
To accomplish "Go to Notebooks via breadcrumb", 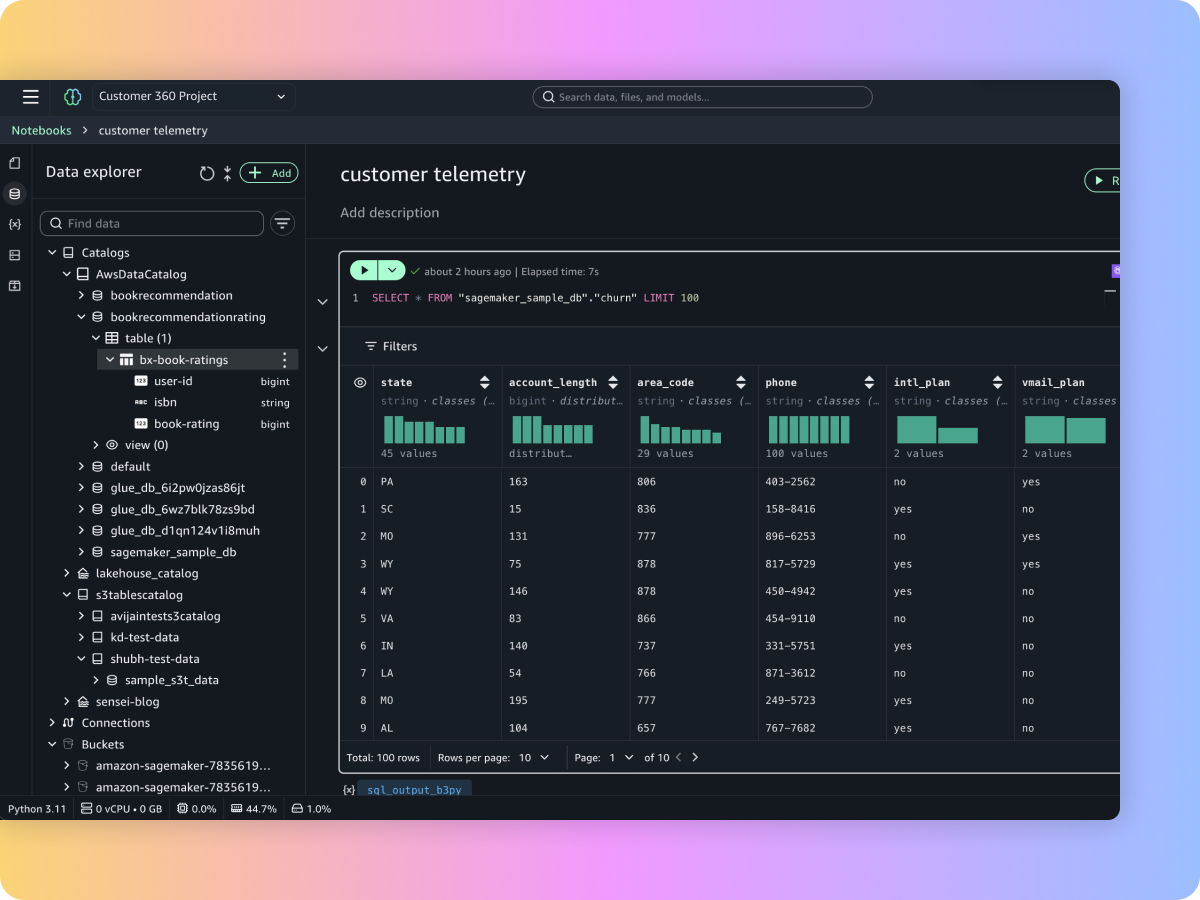I will pos(41,130).
